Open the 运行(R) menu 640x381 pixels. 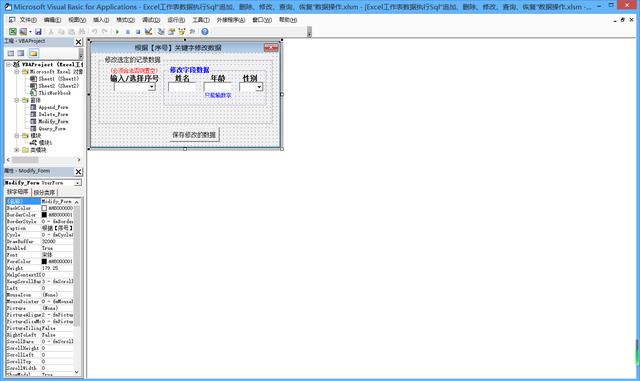click(176, 20)
